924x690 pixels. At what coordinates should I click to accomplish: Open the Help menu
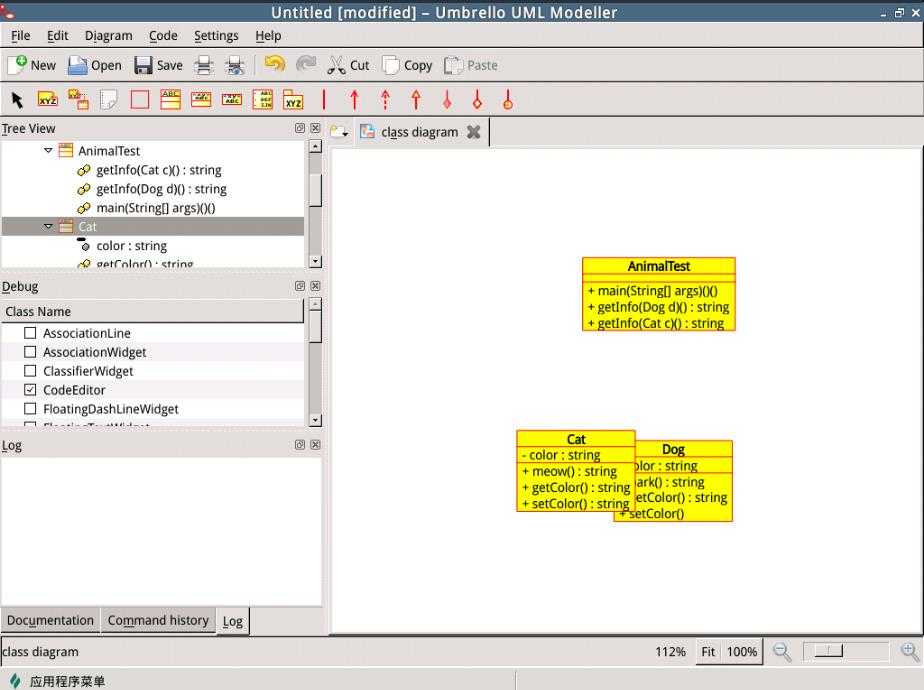click(x=268, y=36)
